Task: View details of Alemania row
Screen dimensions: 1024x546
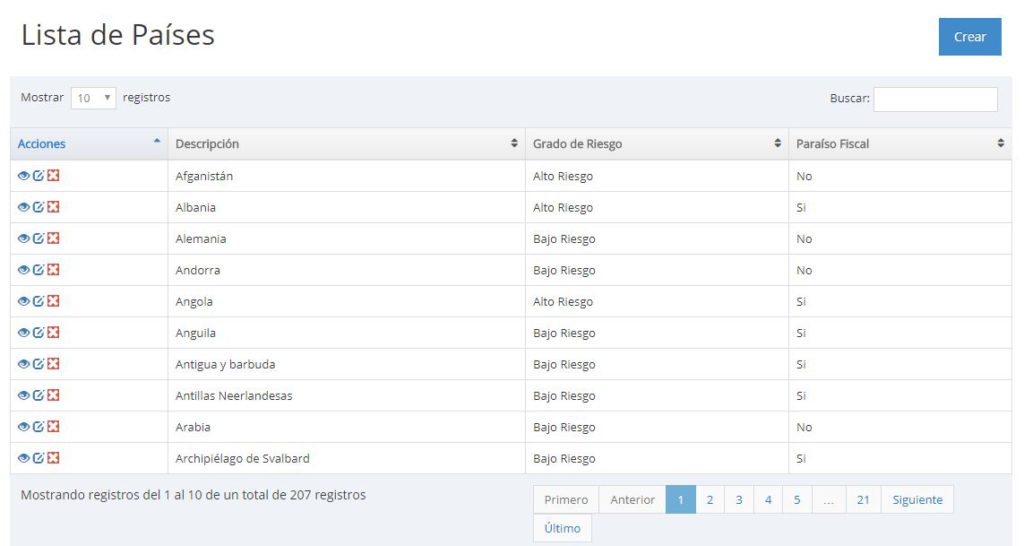Action: (x=24, y=238)
